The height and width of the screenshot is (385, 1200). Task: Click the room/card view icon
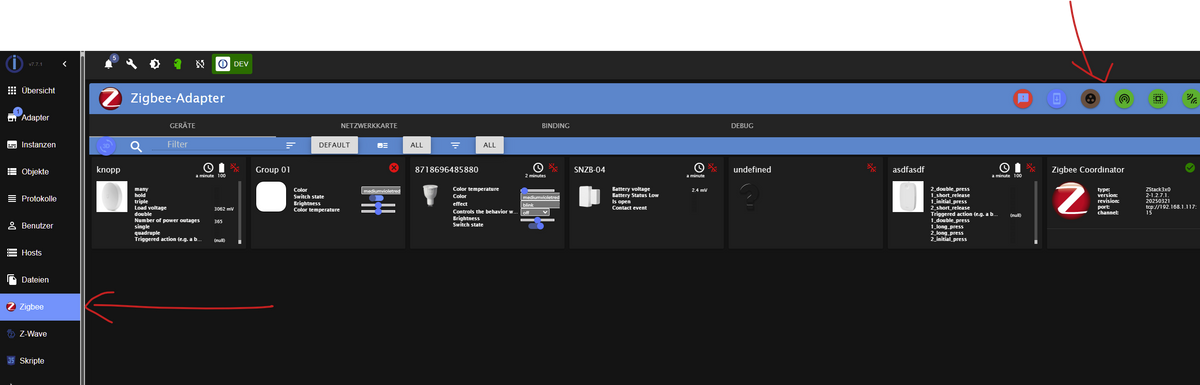pyautogui.click(x=382, y=146)
